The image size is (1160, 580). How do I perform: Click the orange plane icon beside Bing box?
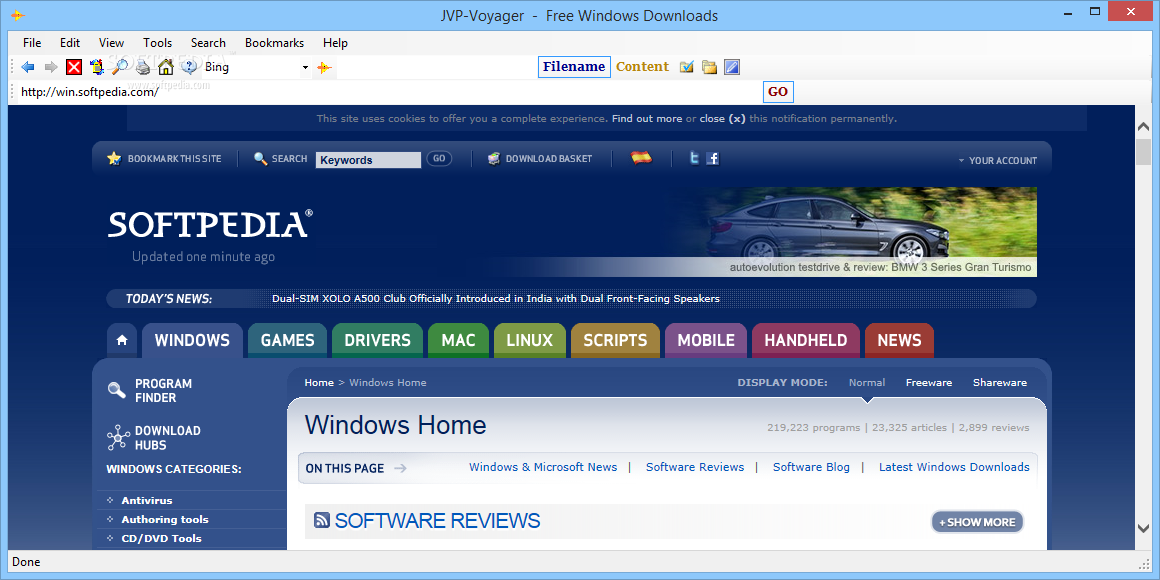point(324,67)
